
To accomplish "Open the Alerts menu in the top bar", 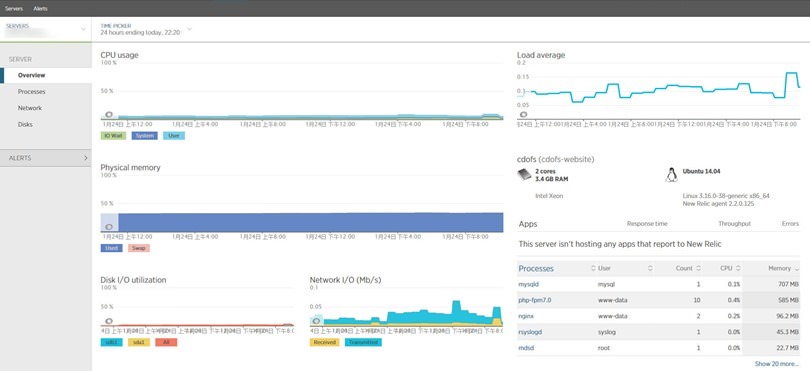I will pyautogui.click(x=40, y=9).
